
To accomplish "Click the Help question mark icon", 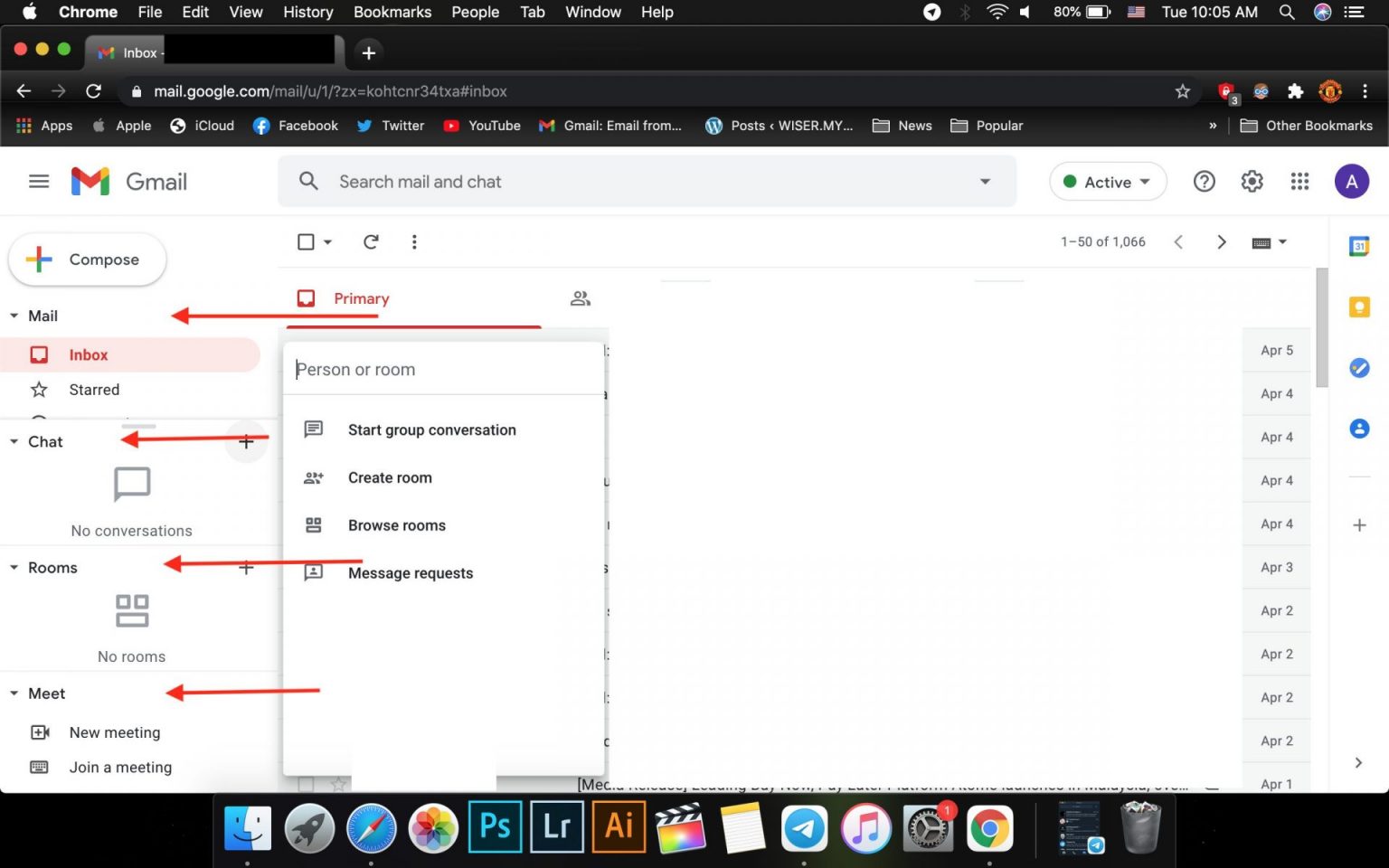I will tap(1204, 181).
